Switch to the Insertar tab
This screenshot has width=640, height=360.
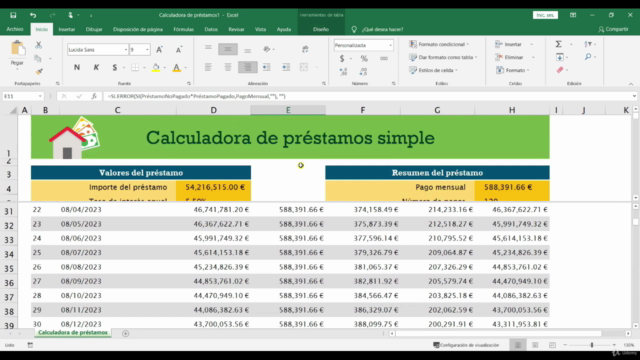tap(67, 29)
